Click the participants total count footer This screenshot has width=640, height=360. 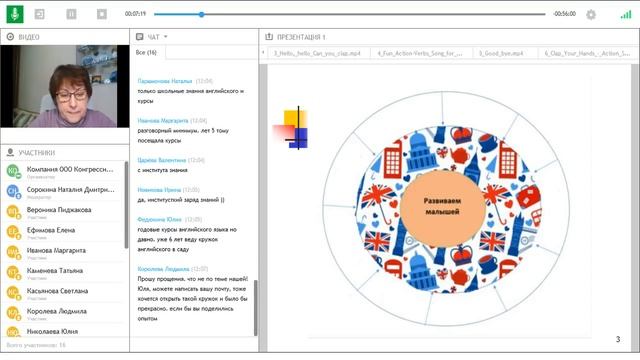[36, 345]
